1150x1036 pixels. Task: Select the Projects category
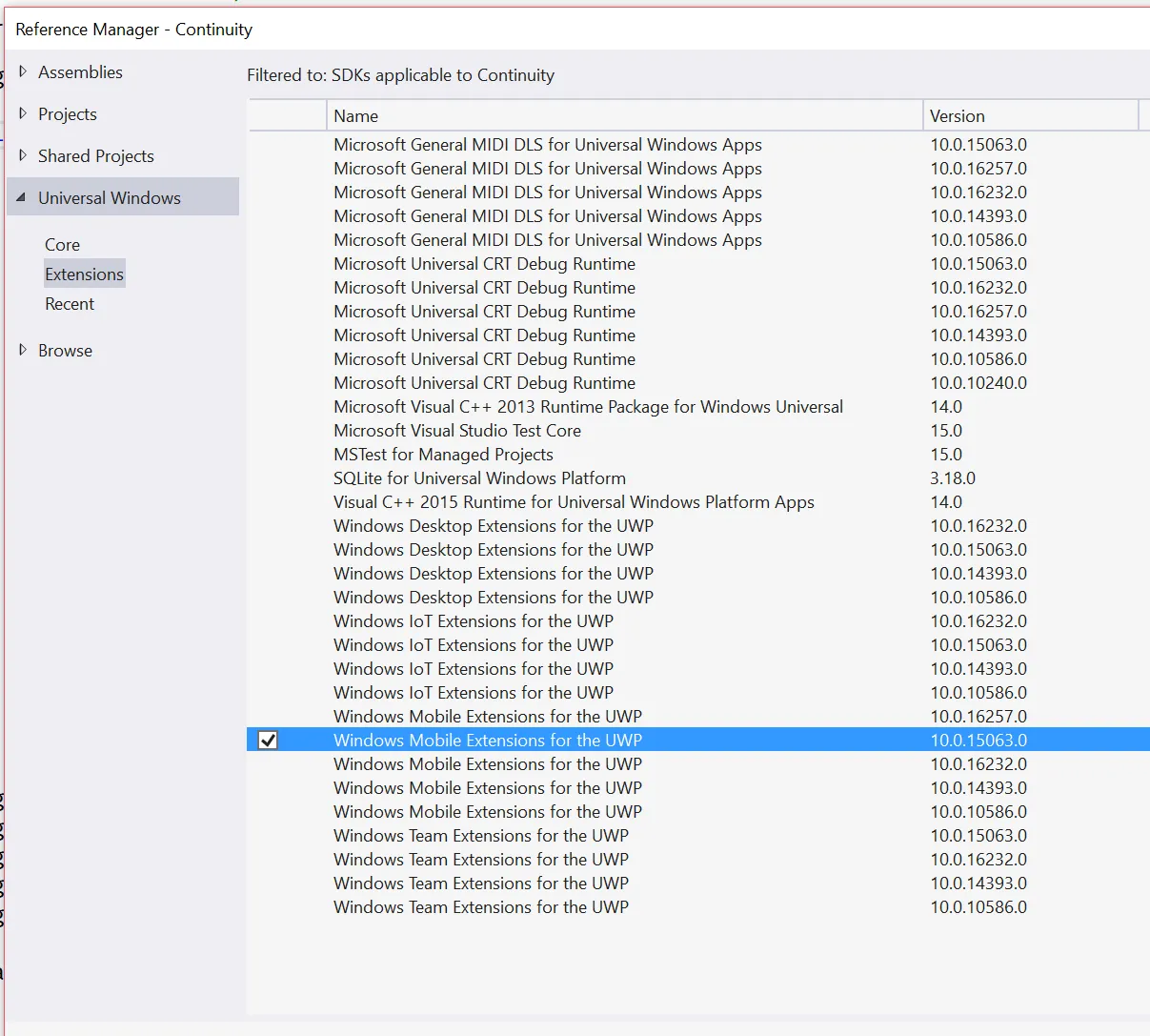click(68, 114)
